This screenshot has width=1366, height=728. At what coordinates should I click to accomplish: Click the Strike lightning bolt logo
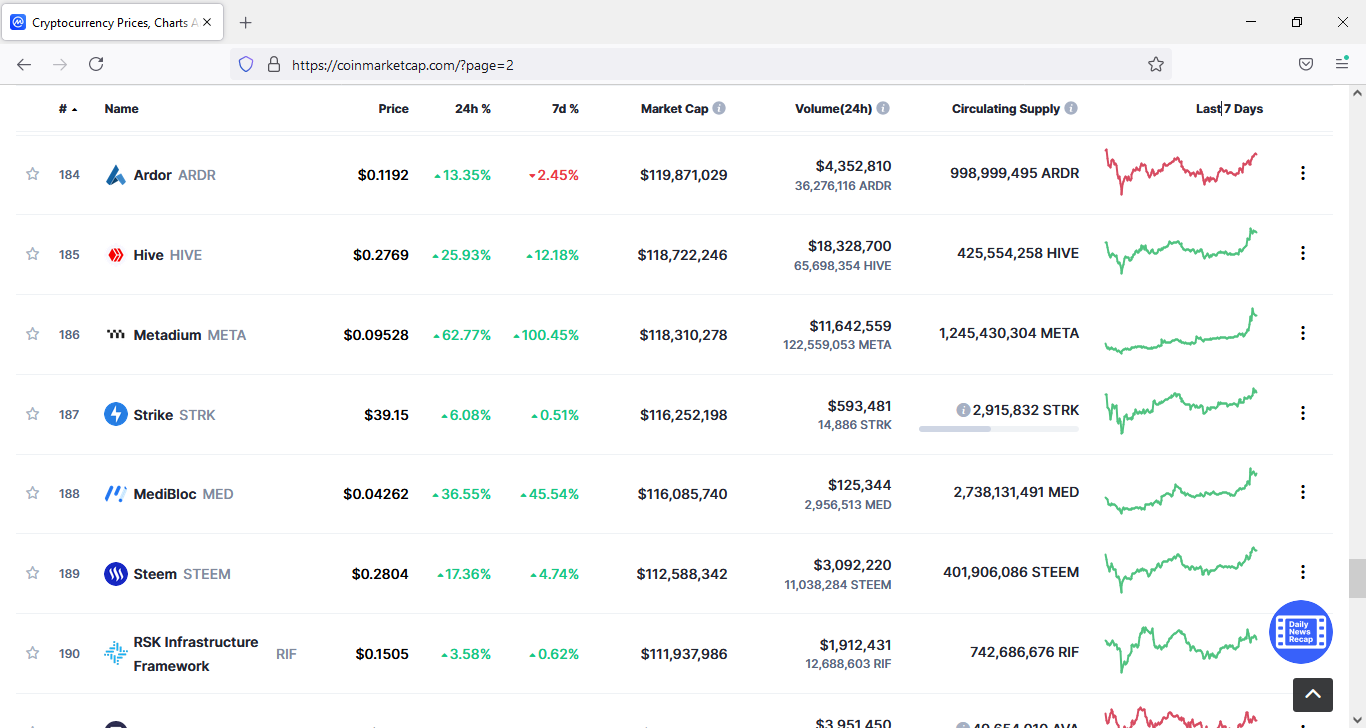(116, 414)
